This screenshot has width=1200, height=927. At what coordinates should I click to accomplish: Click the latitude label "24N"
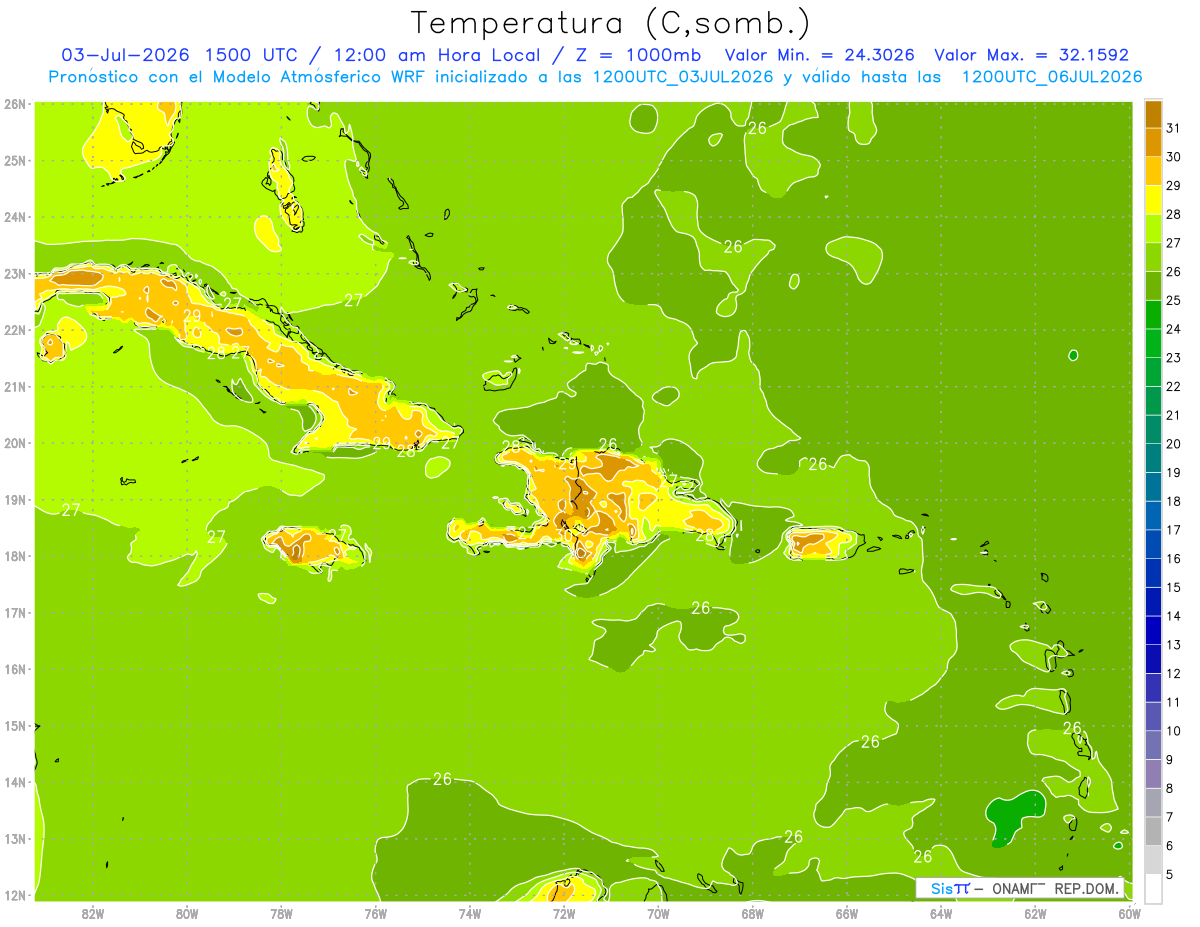(14, 217)
